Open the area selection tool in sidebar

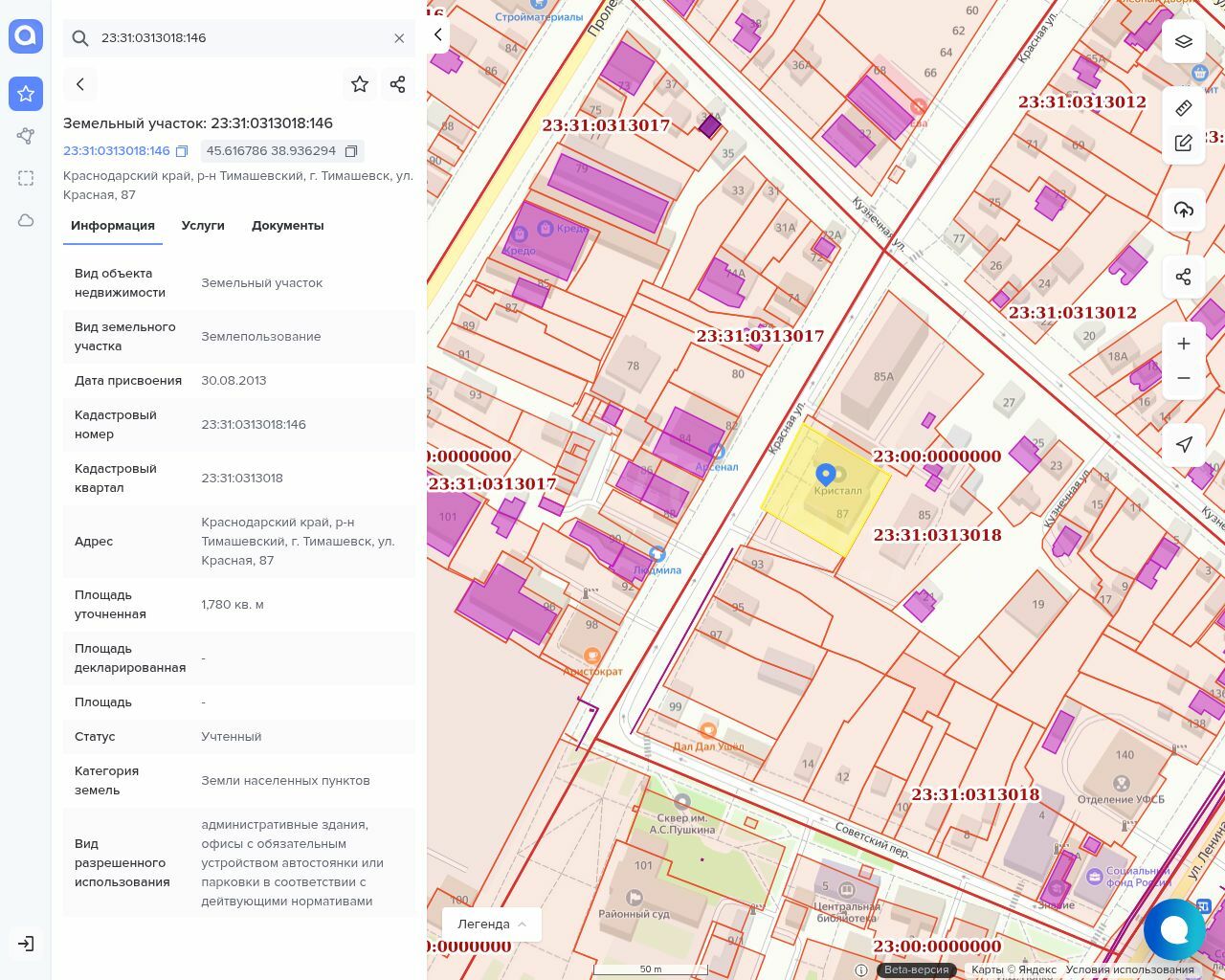point(26,178)
